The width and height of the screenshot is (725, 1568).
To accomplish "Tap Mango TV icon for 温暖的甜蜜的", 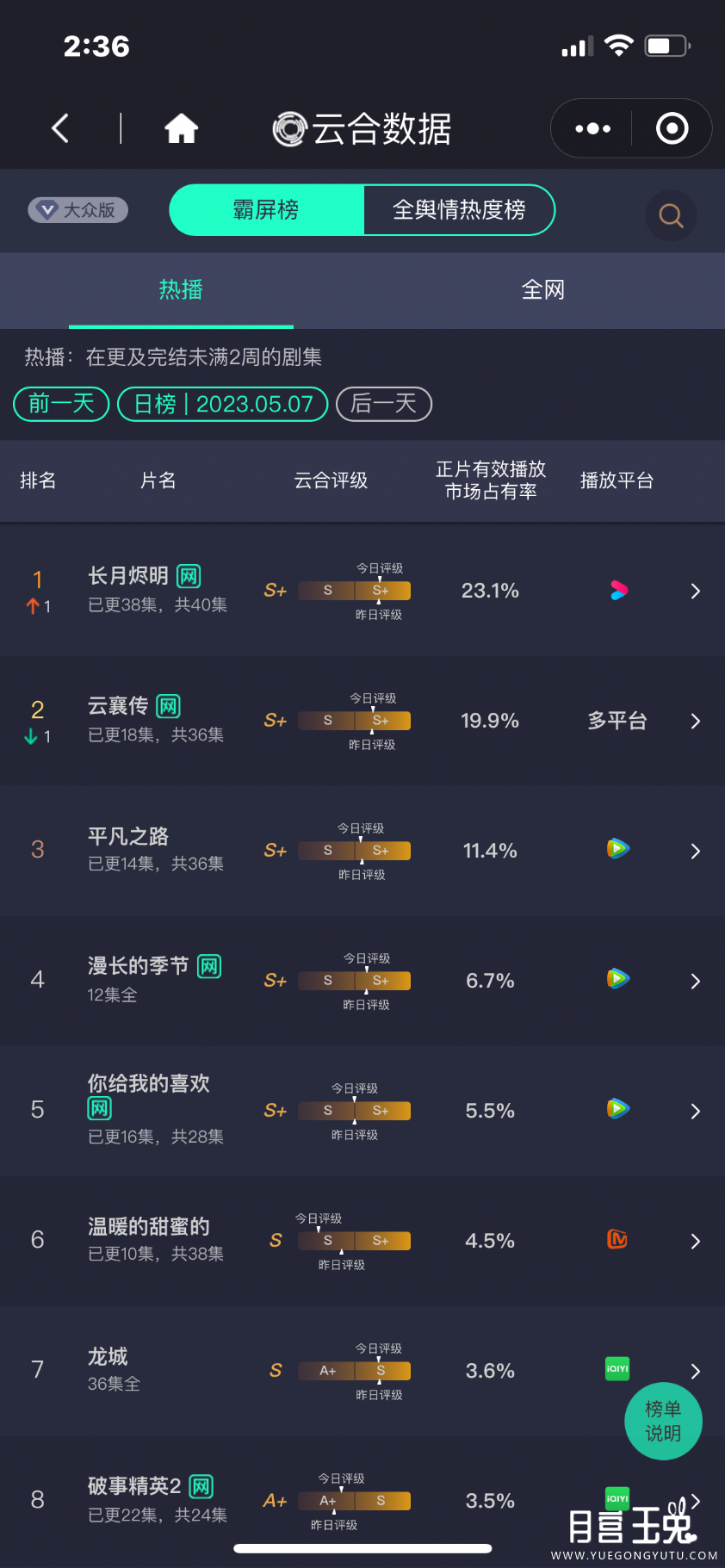I will click(x=617, y=1239).
